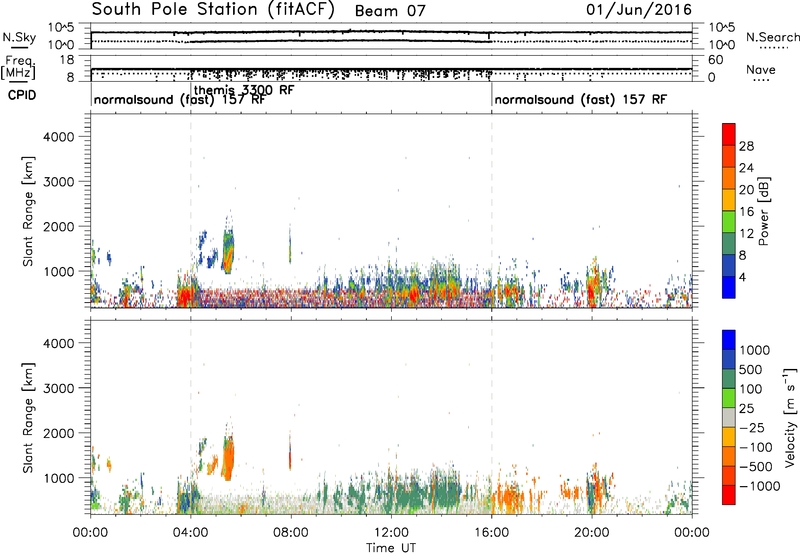Select the "Slant Range [km]" label of the power panel
The height and width of the screenshot is (554, 800).
point(28,211)
